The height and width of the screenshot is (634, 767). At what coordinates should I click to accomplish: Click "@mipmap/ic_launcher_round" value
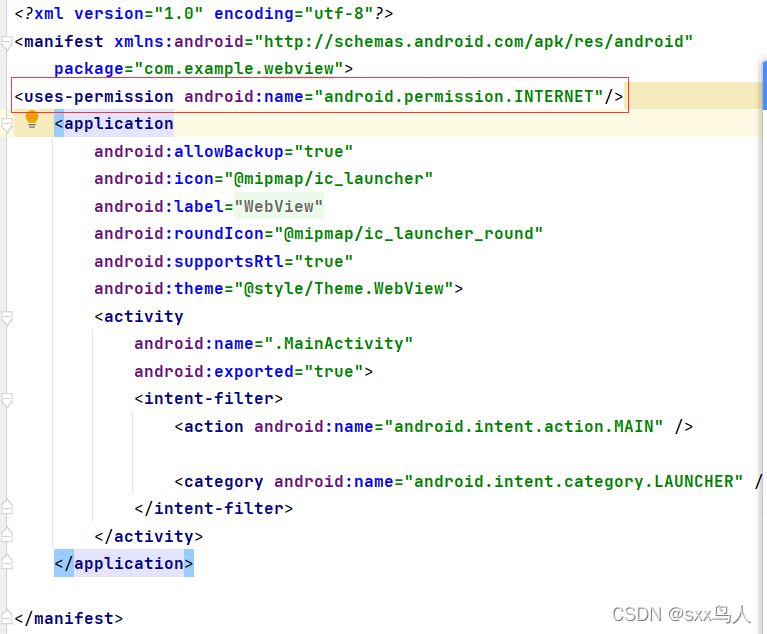coord(408,233)
